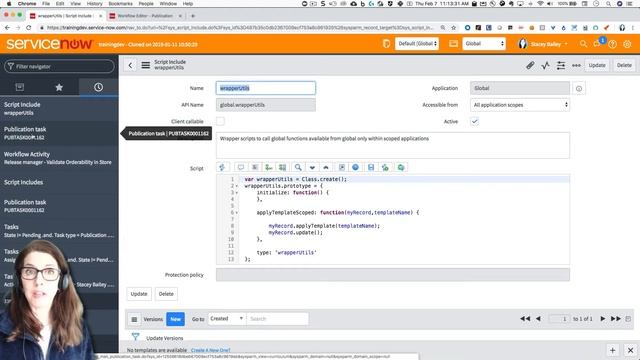Screen dimensions: 640x360
Task: Open the form context hamburger menu
Action: click(x=145, y=65)
